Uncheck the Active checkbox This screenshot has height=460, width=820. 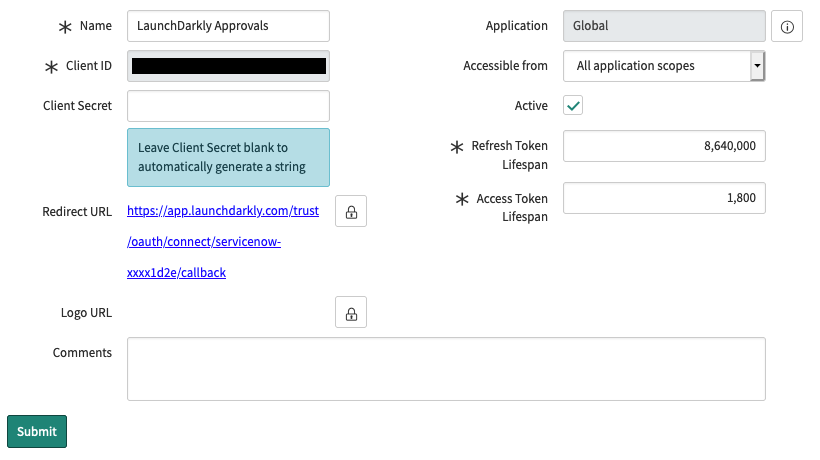[574, 105]
